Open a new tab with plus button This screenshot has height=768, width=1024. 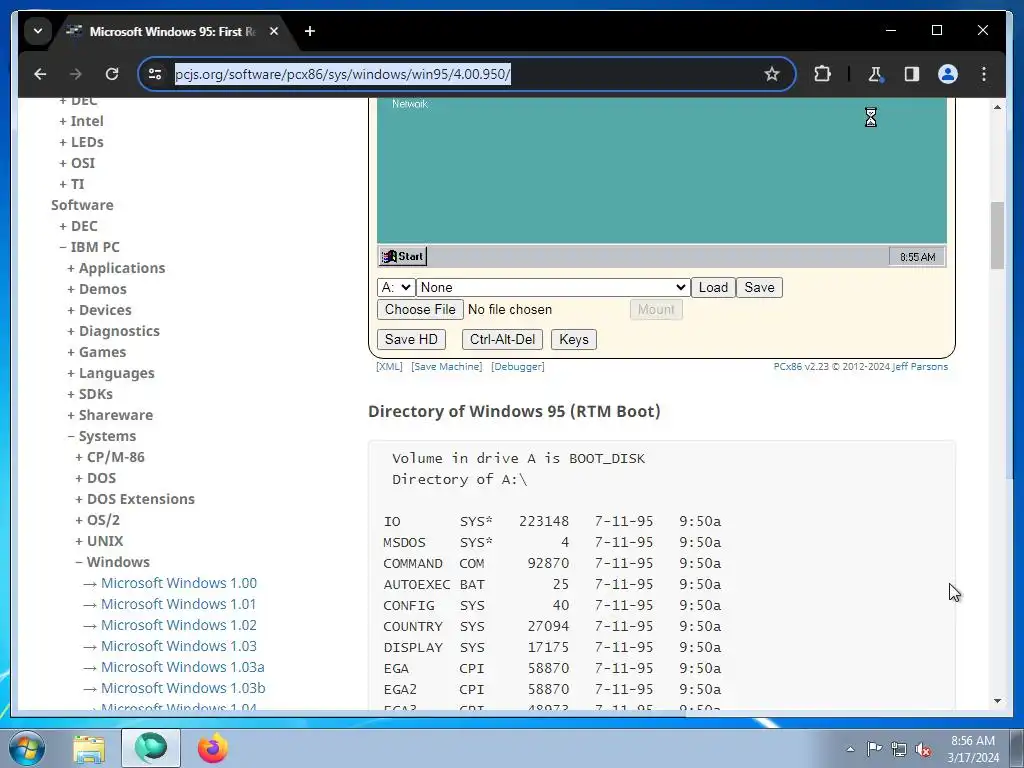310,31
